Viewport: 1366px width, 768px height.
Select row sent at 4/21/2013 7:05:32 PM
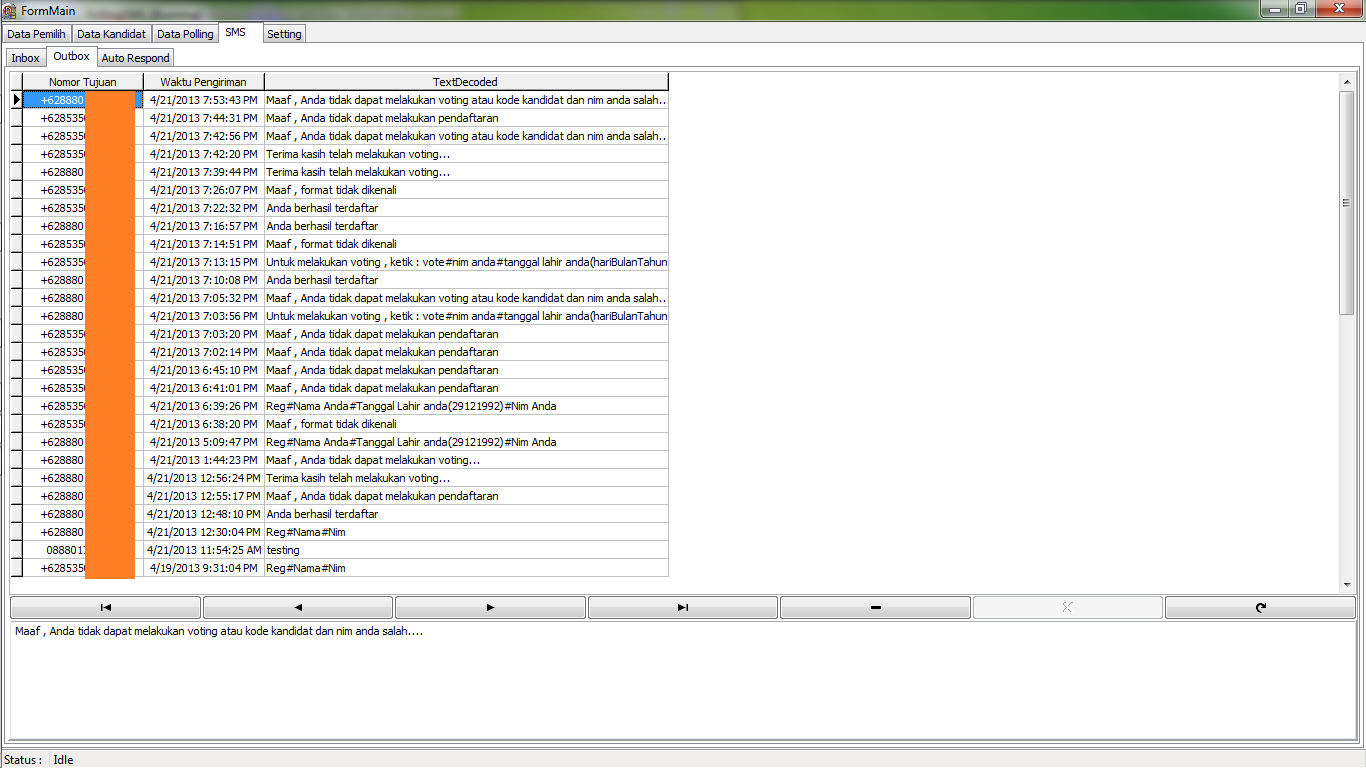[x=340, y=298]
